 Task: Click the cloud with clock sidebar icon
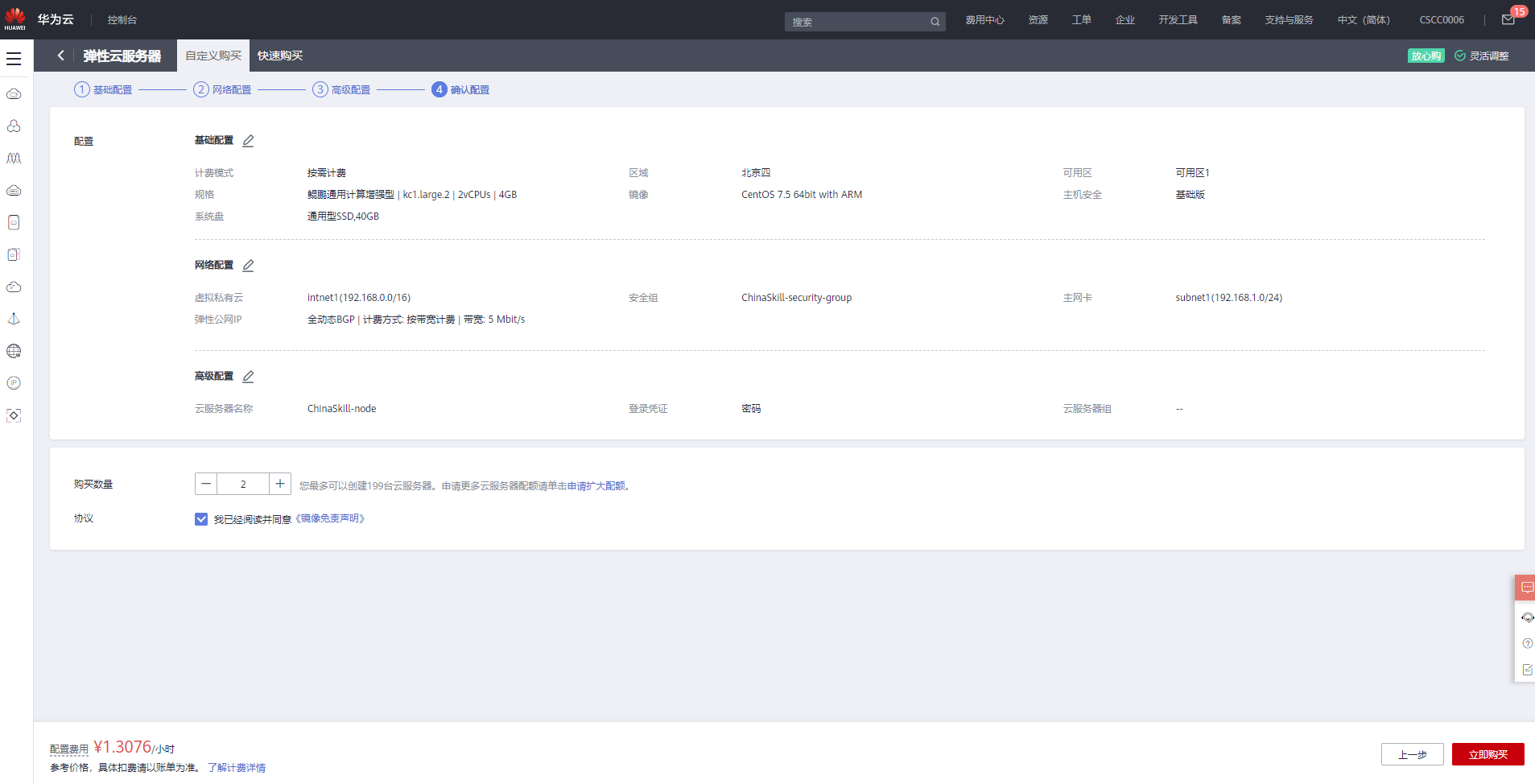(x=14, y=287)
